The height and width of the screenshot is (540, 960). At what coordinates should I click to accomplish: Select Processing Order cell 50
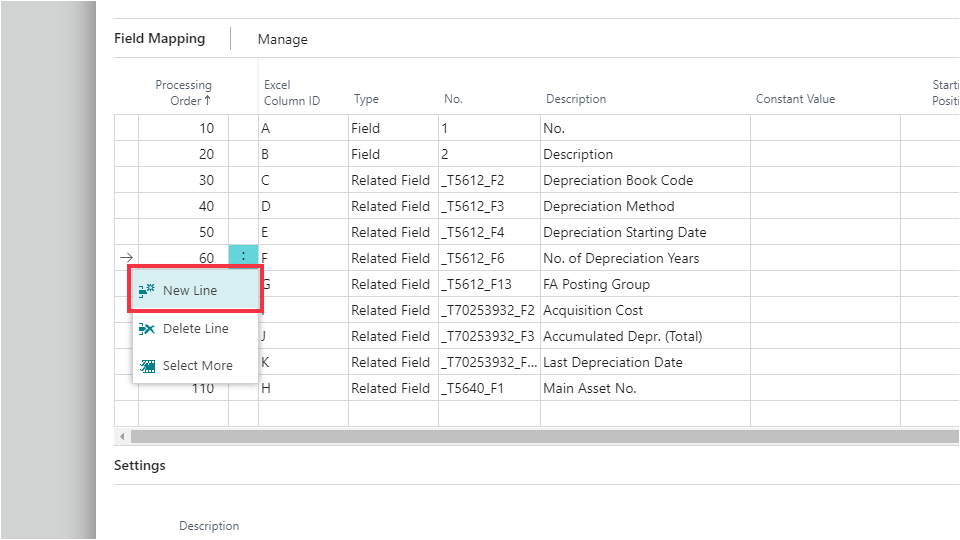coord(183,232)
